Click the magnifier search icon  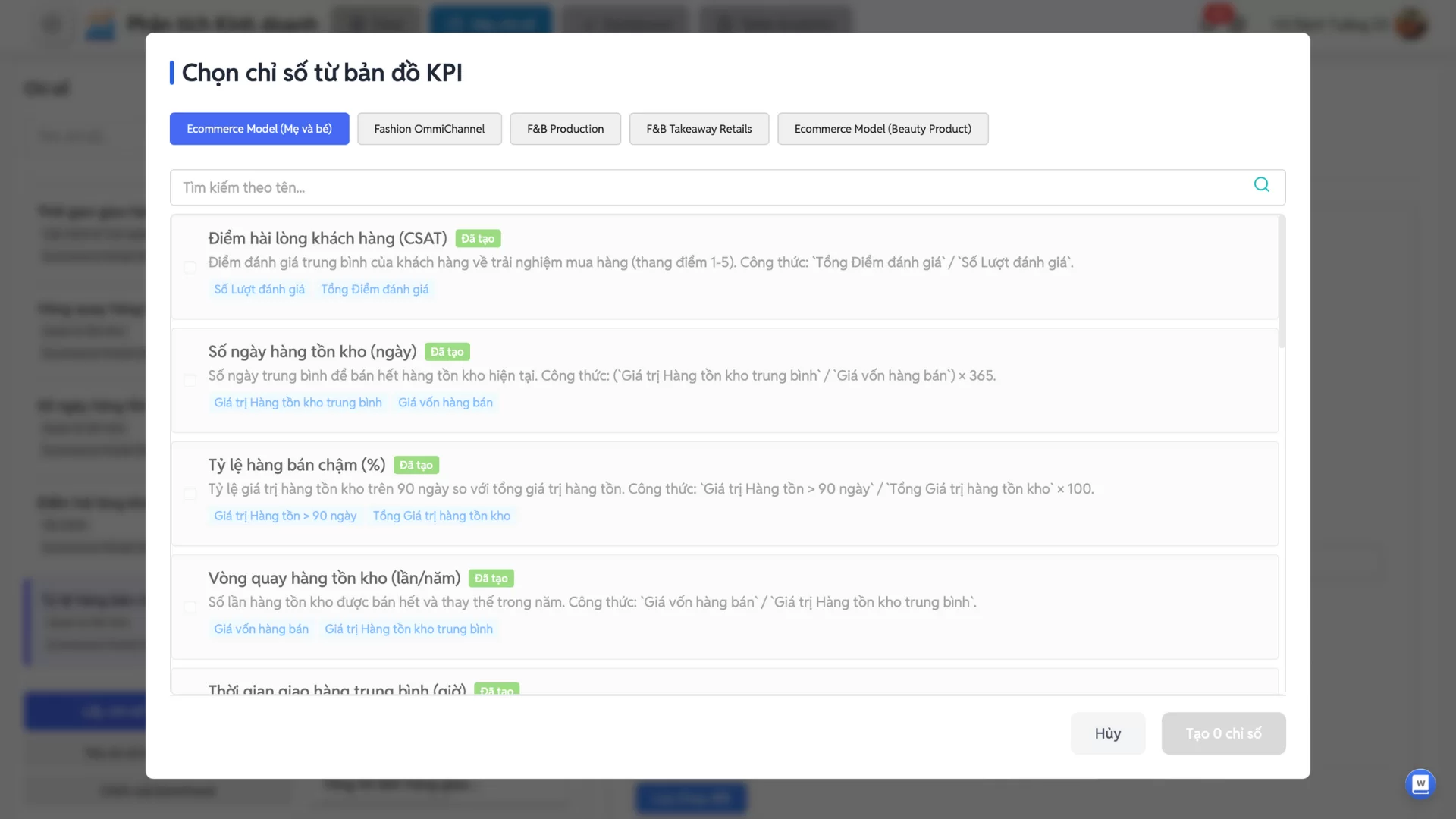[x=1261, y=185]
